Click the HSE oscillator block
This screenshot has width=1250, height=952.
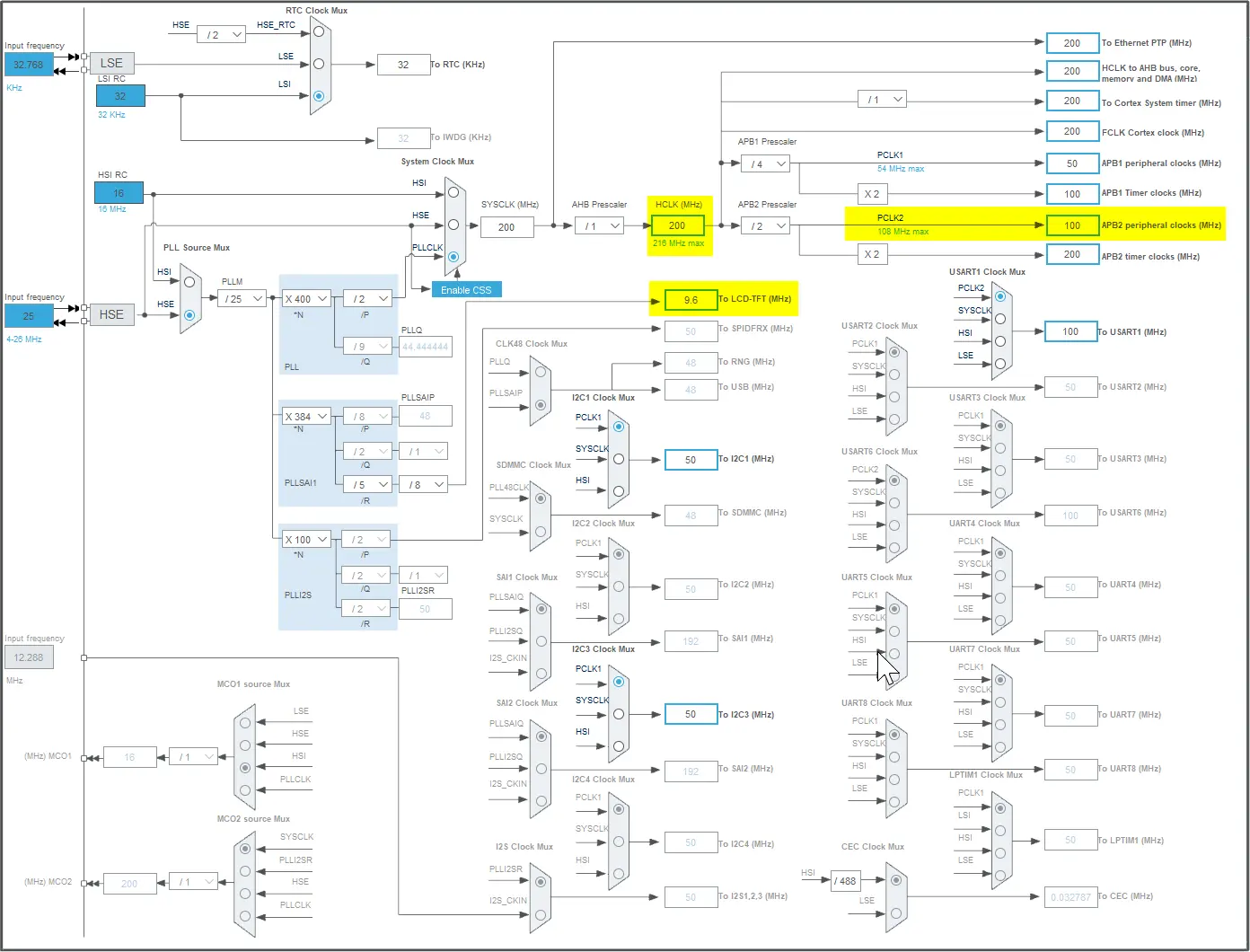[111, 314]
